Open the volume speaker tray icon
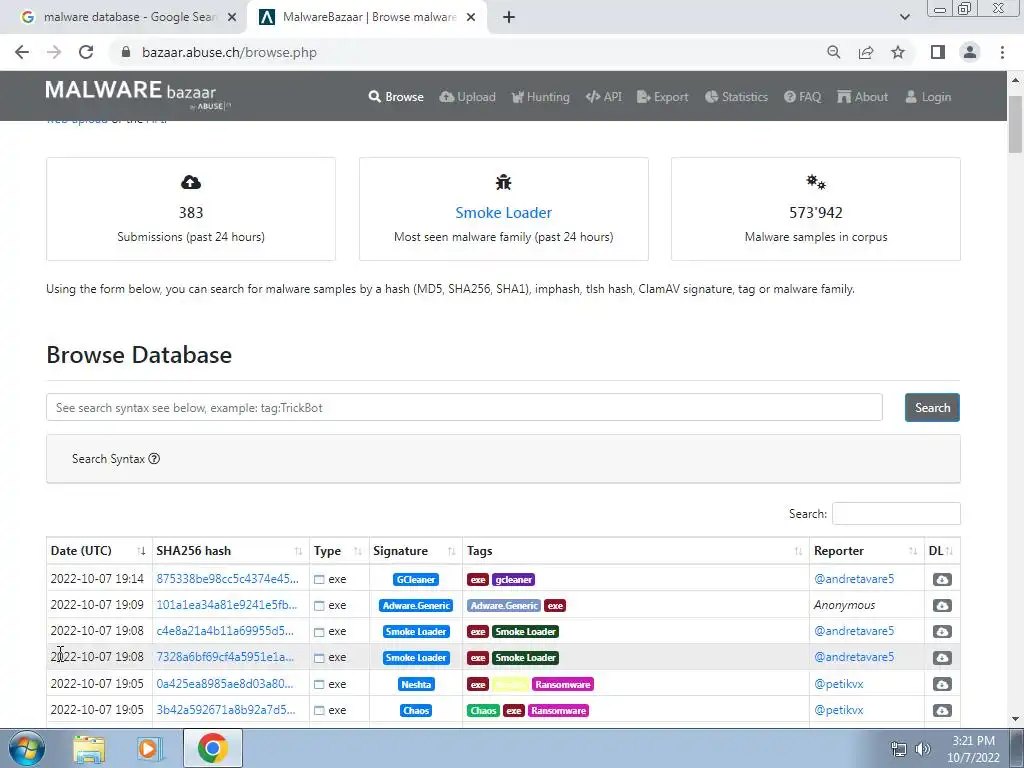The height and width of the screenshot is (768, 1024). coord(922,749)
